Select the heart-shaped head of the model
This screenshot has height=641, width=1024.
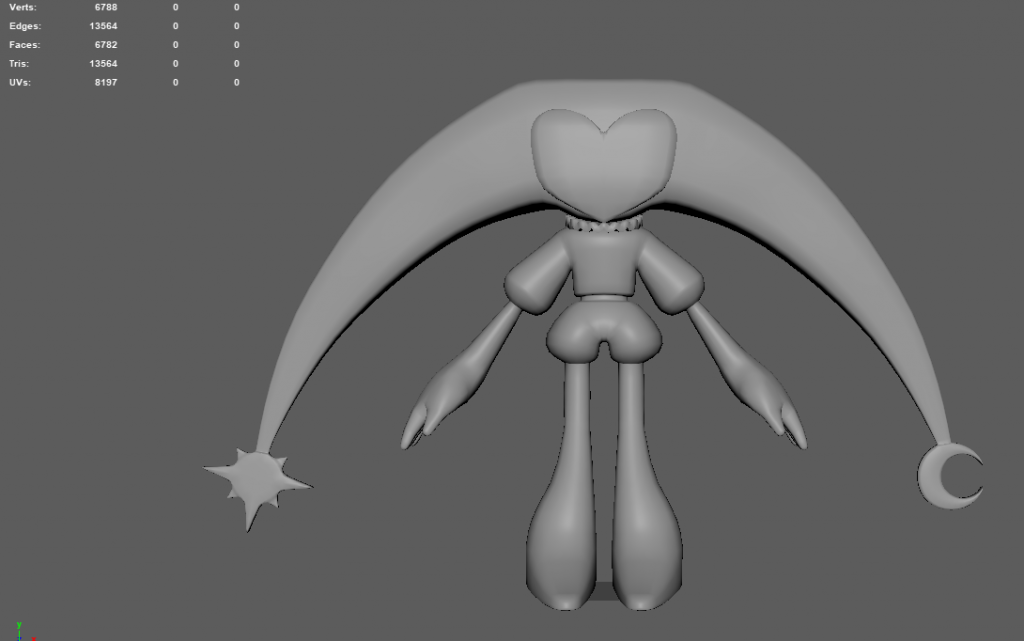(x=603, y=164)
